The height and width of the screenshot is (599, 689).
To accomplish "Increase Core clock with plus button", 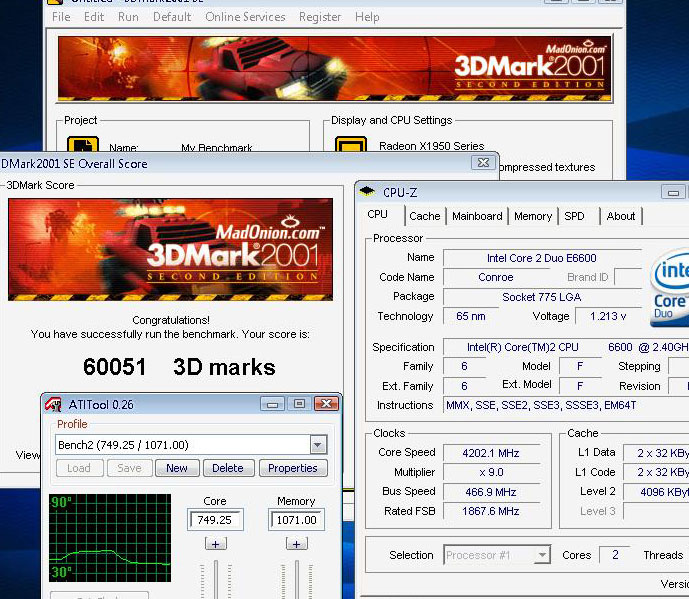I will 216,544.
